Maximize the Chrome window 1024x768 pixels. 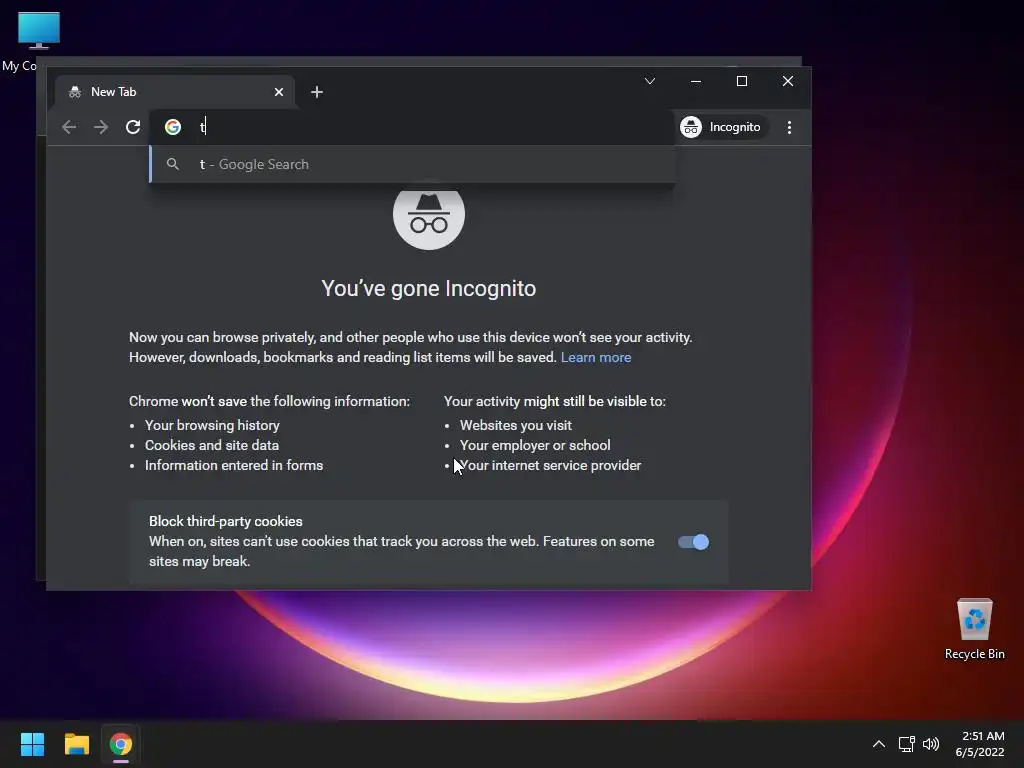(742, 81)
